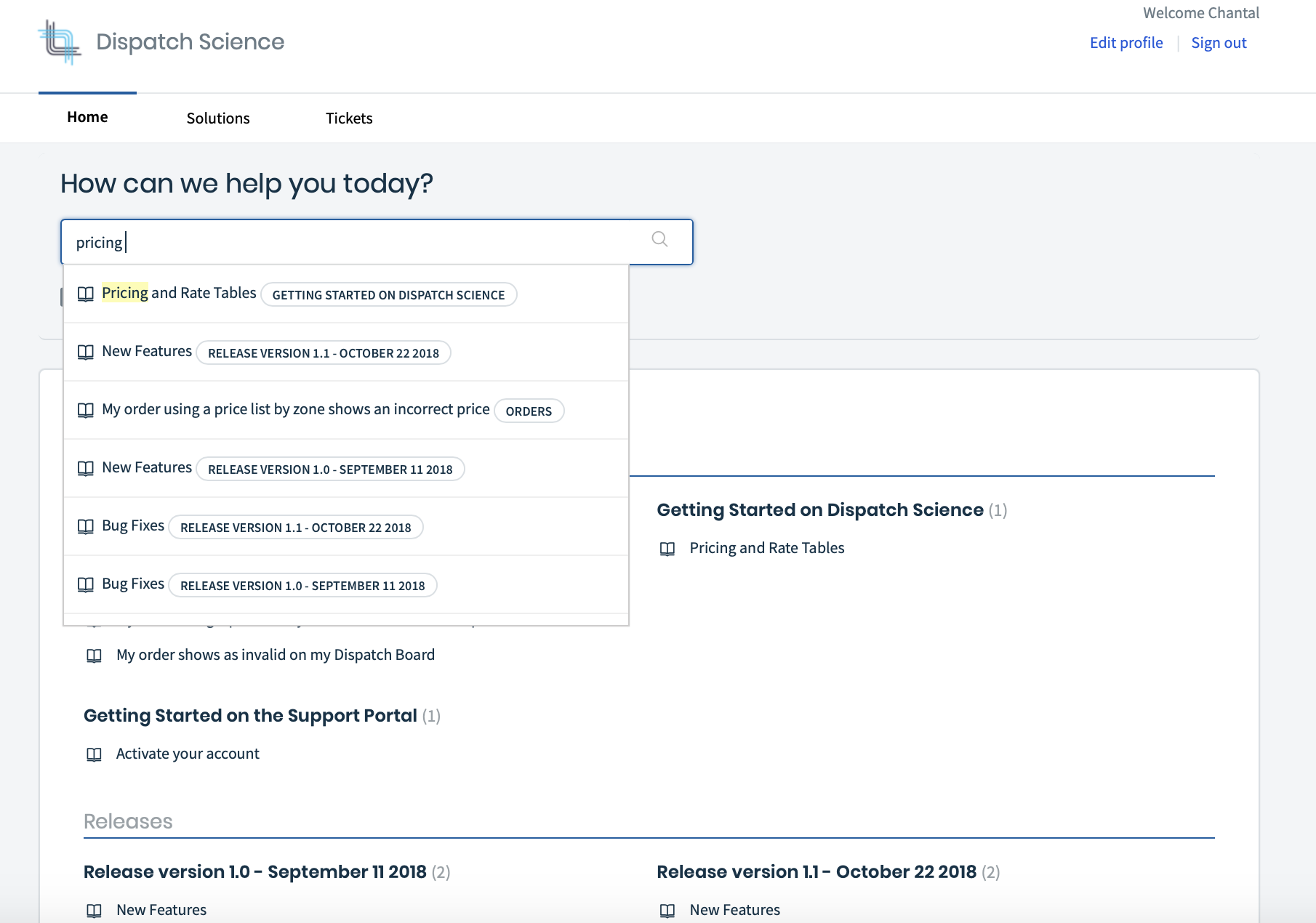1316x923 pixels.
Task: Open 'Release version 1.0 - September 11 2018' folder
Action: coord(255,871)
